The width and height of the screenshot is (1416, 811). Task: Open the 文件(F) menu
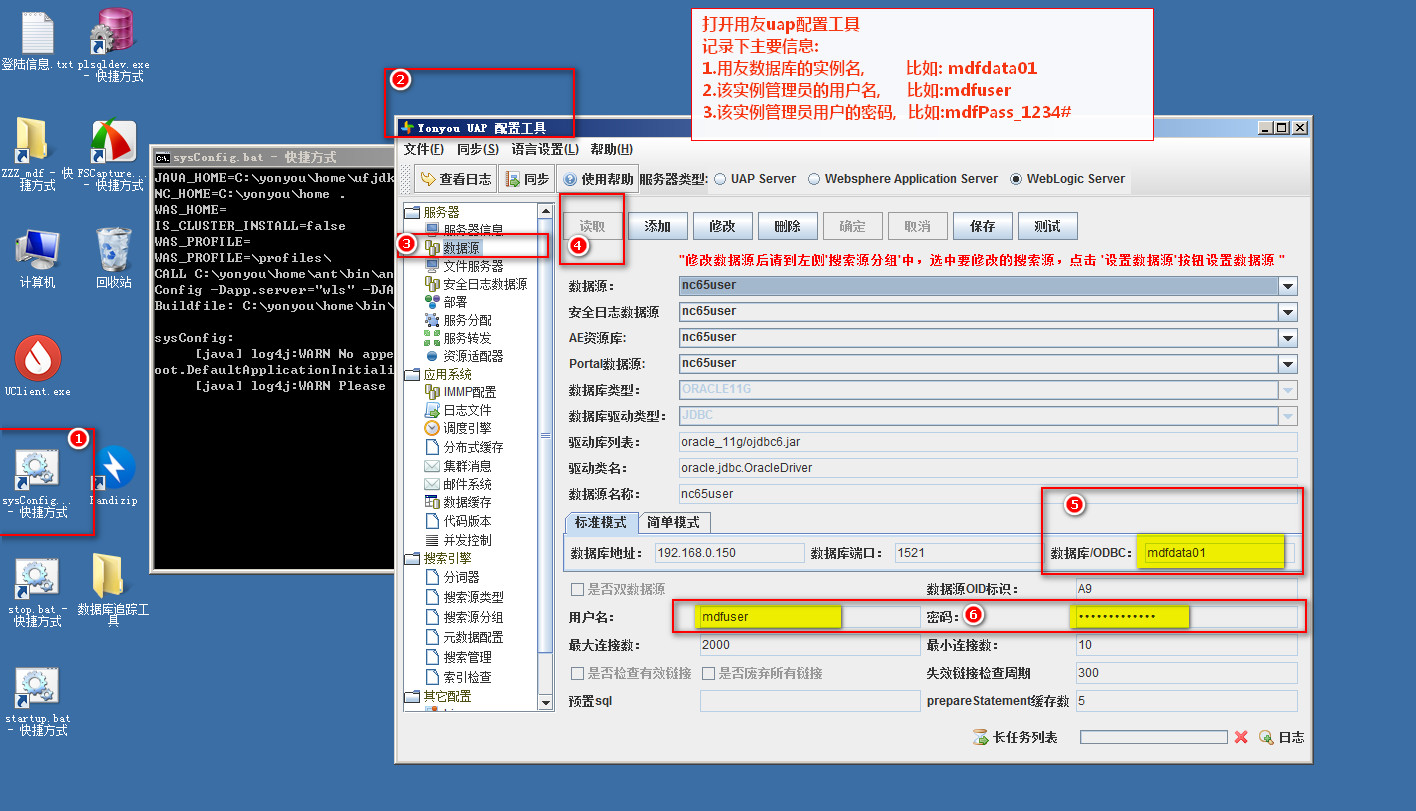pyautogui.click(x=423, y=149)
